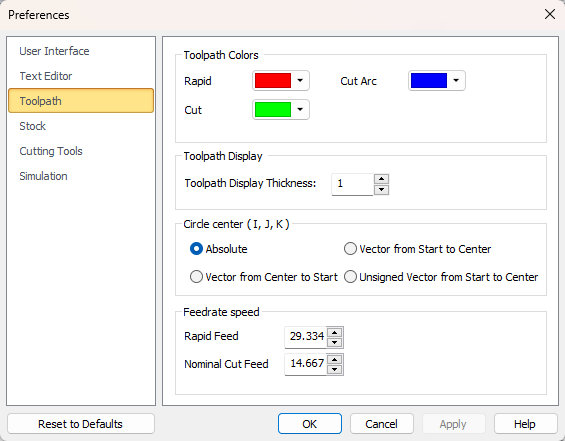Click the green Cut color swatch
Screen dimensions: 565x441
(273, 110)
